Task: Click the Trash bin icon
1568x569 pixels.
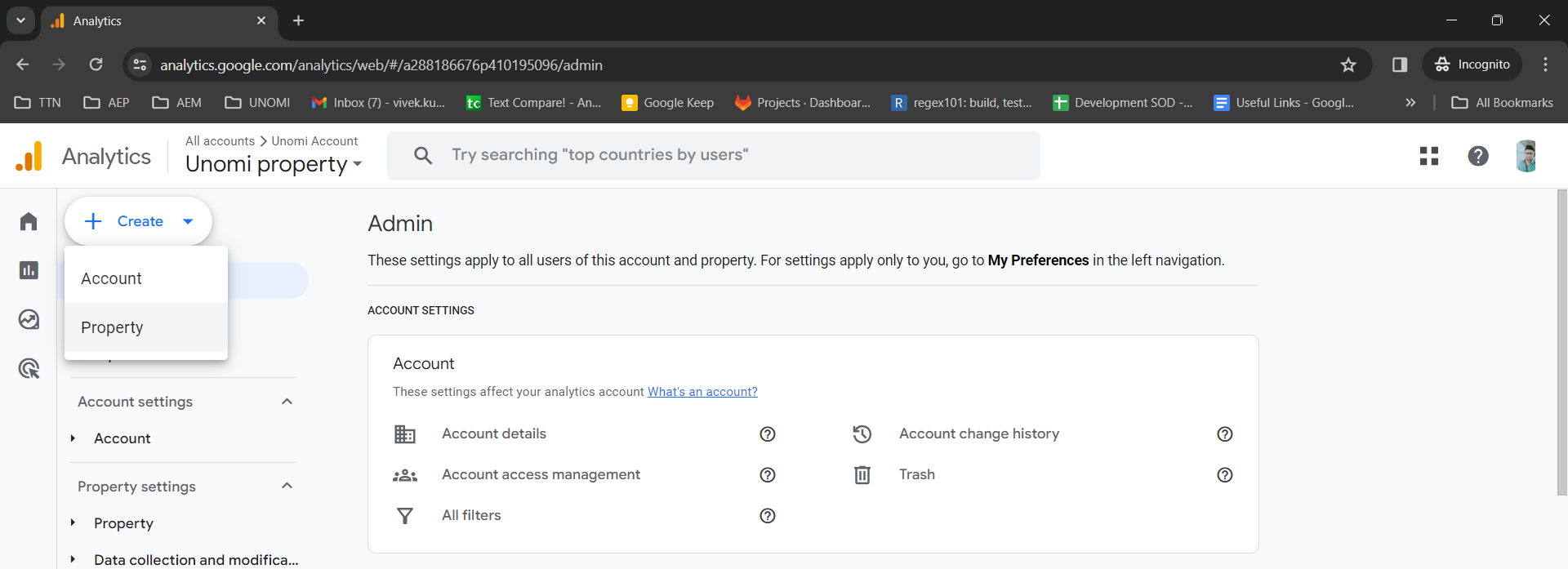Action: coord(862,475)
